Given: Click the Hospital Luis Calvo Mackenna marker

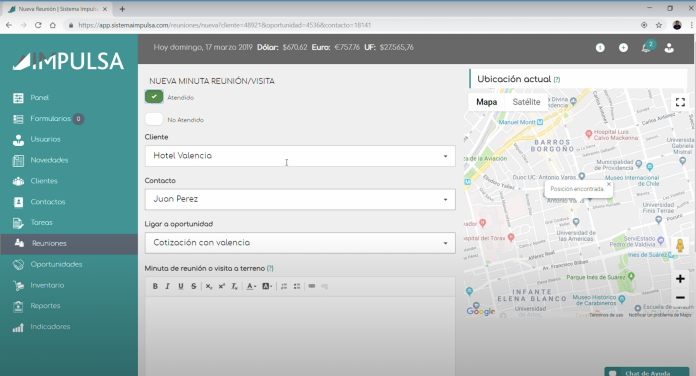Looking at the screenshot, I should [x=589, y=133].
